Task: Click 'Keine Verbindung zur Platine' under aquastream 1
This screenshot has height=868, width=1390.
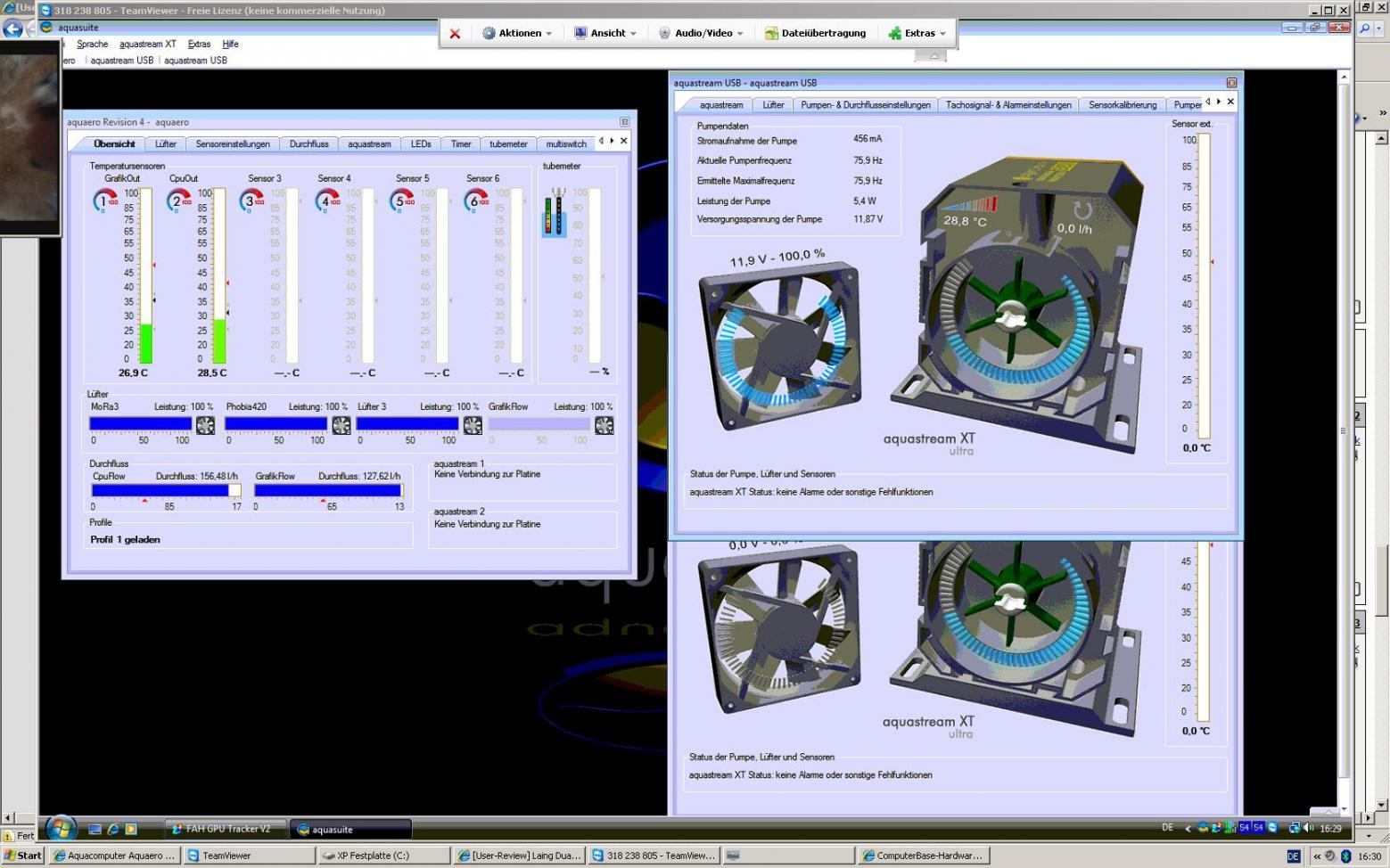Action: (x=487, y=474)
